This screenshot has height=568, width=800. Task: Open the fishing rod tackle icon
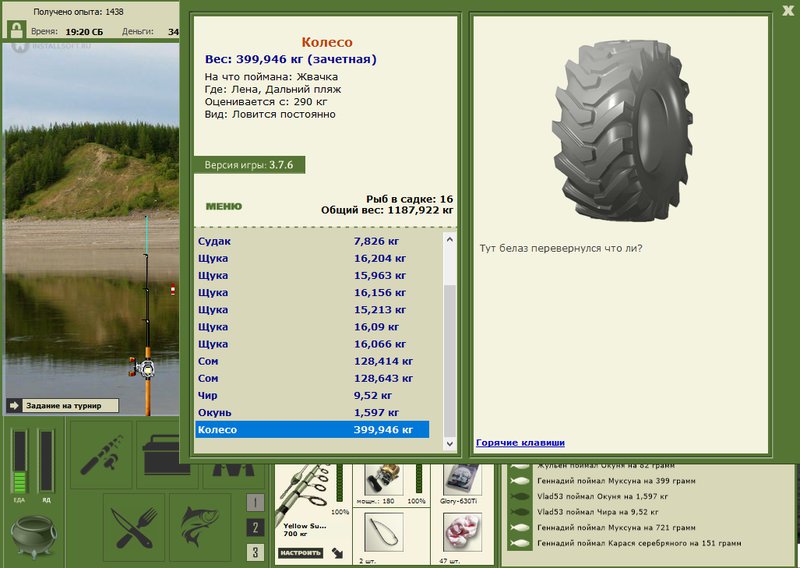pos(101,454)
